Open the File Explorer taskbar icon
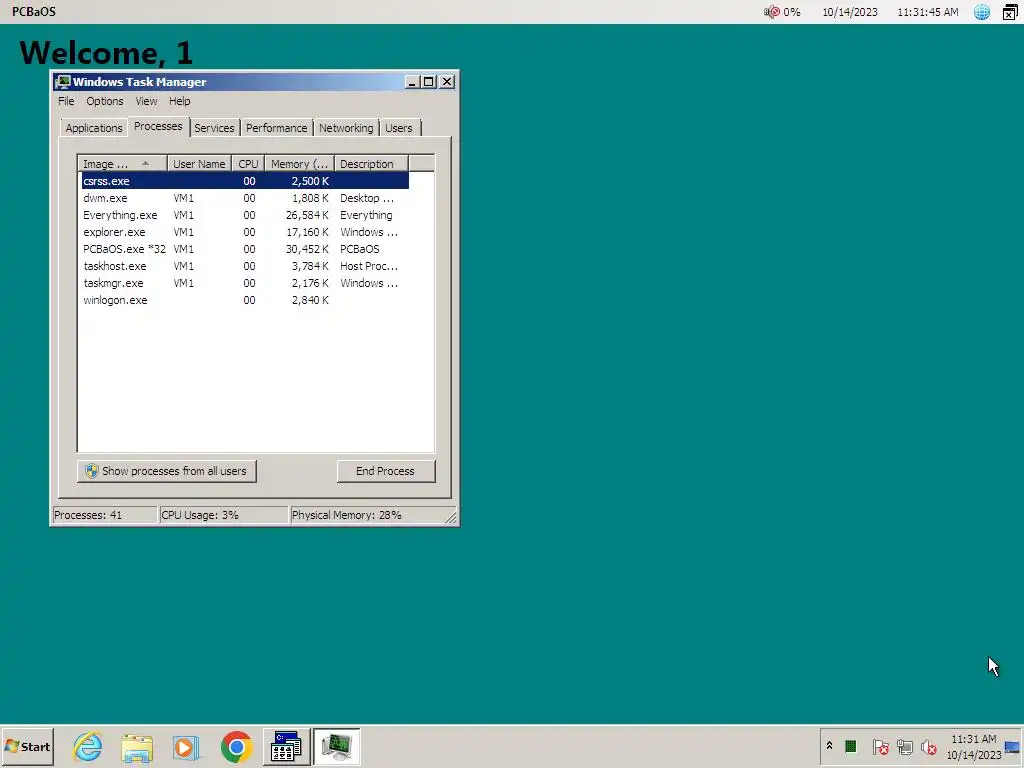 pos(137,747)
